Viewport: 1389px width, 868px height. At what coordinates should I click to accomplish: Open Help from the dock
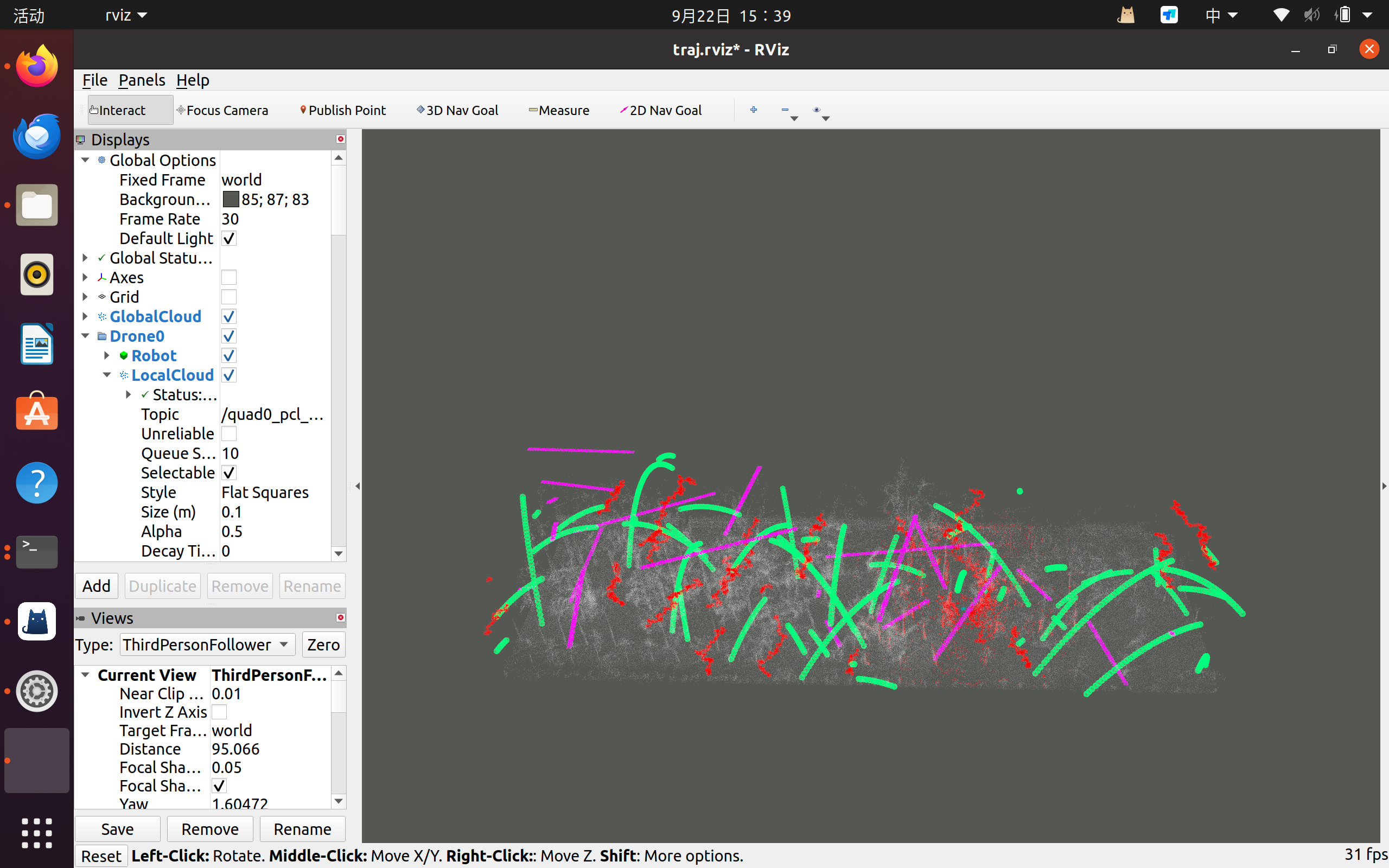[x=37, y=483]
